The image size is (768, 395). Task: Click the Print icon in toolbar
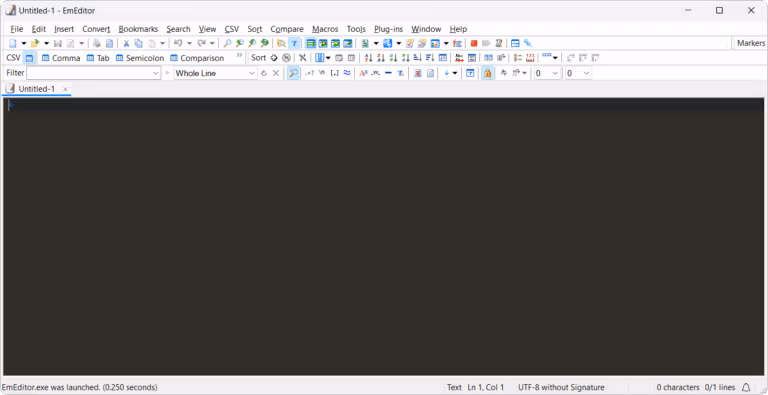[x=96, y=43]
